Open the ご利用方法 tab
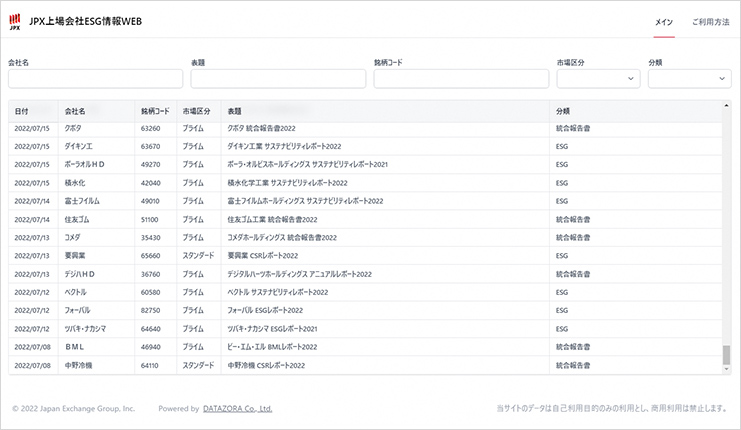The image size is (741, 430). pos(710,22)
